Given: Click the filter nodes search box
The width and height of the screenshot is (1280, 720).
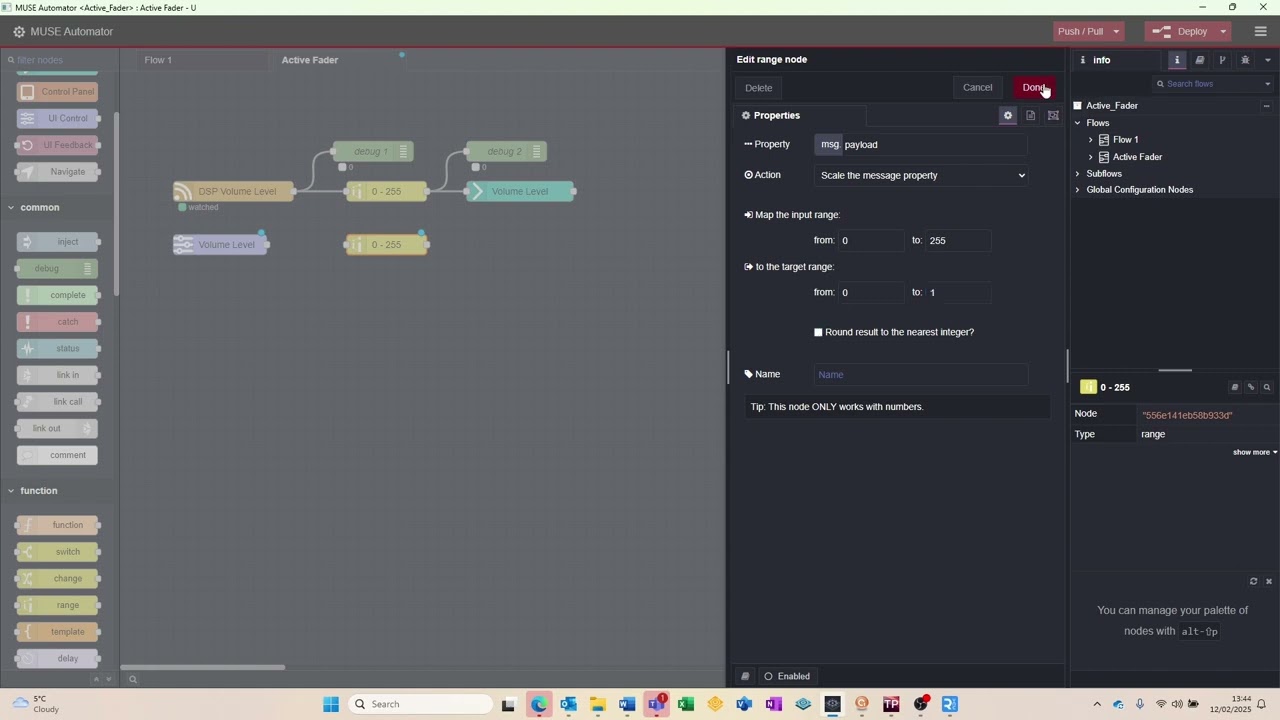Looking at the screenshot, I should [58, 60].
